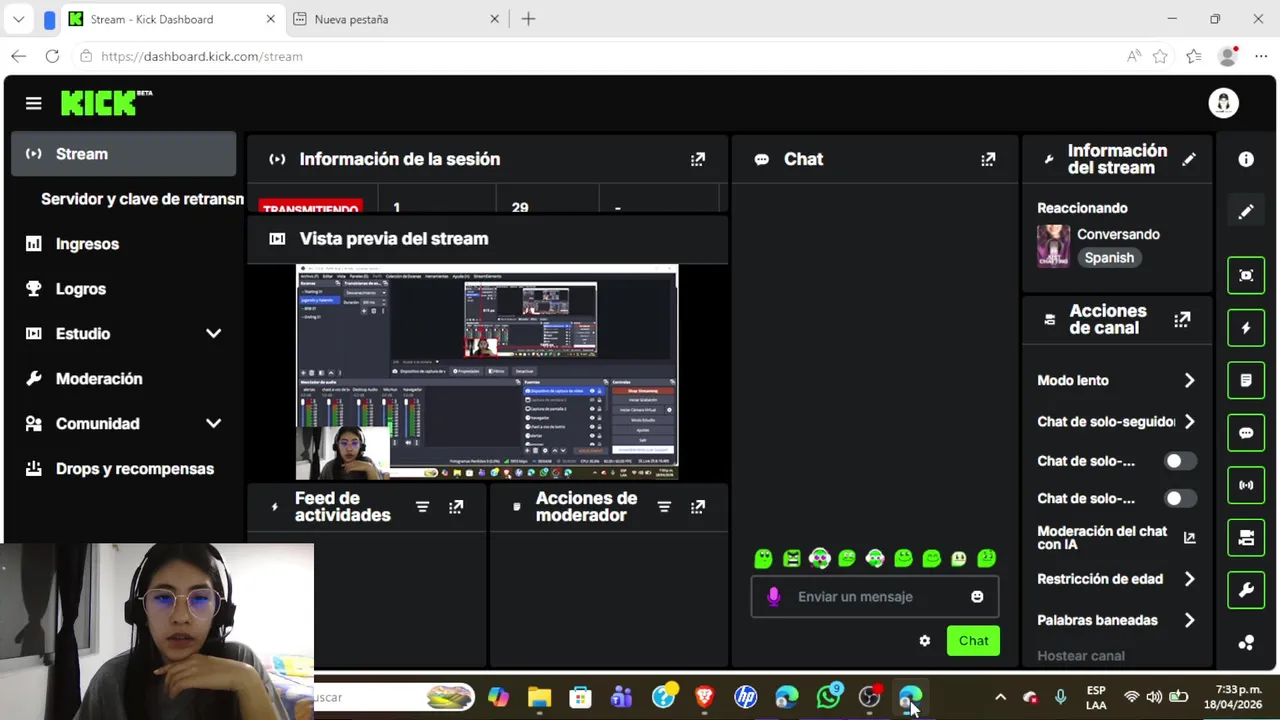This screenshot has height=720, width=1280.
Task: Open Restricción de edad options arrow
Action: click(x=1189, y=579)
